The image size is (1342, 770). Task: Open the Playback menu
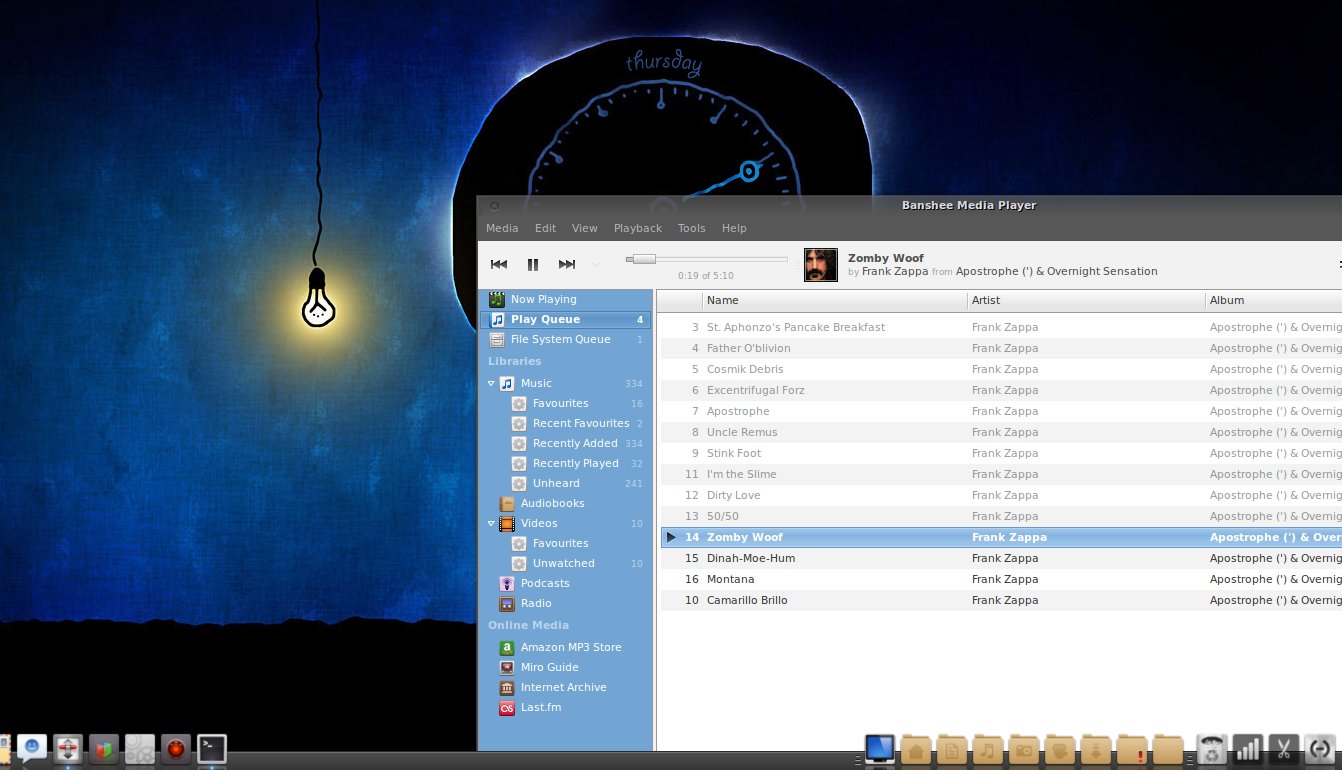coord(638,228)
